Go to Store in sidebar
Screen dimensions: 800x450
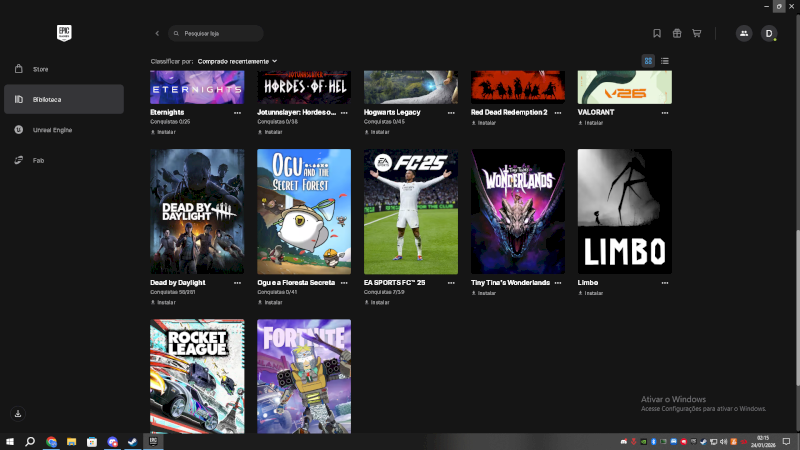pos(40,69)
